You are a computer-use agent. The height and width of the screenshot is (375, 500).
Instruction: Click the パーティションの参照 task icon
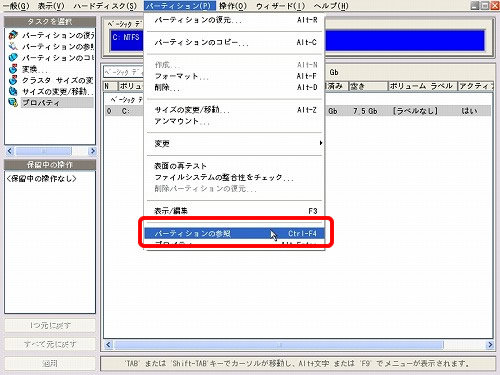pos(13,46)
